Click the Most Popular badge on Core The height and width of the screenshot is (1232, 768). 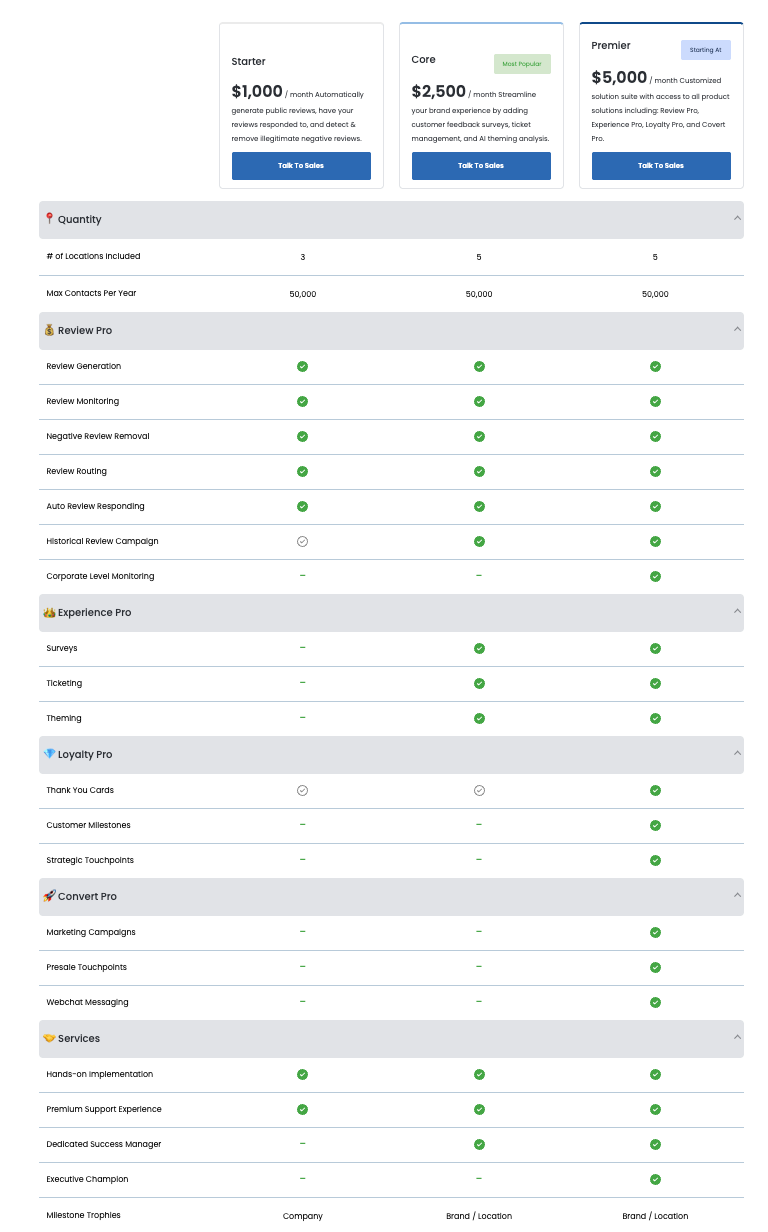(x=522, y=64)
